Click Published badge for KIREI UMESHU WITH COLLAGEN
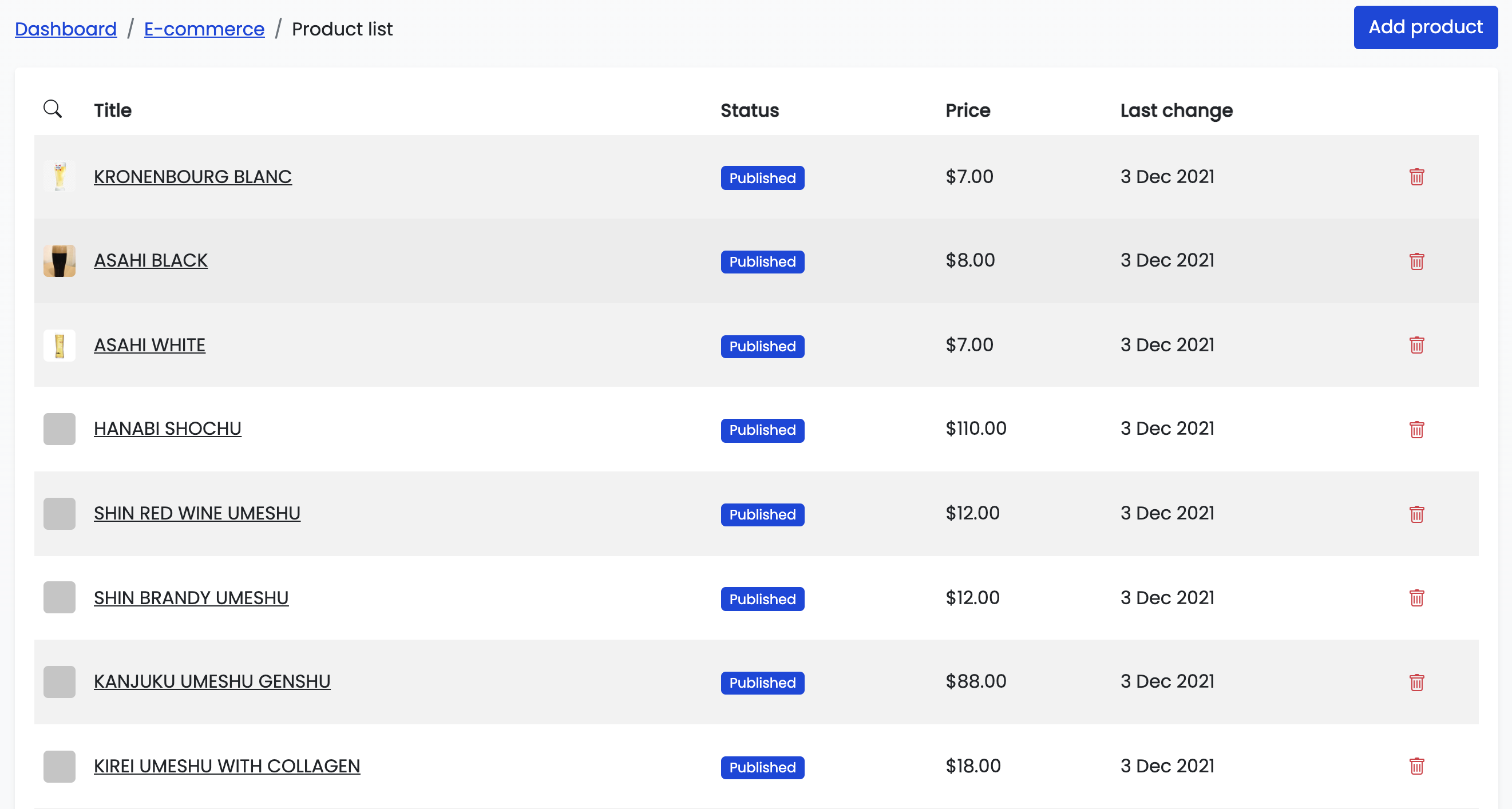This screenshot has width=1512, height=809. (762, 767)
